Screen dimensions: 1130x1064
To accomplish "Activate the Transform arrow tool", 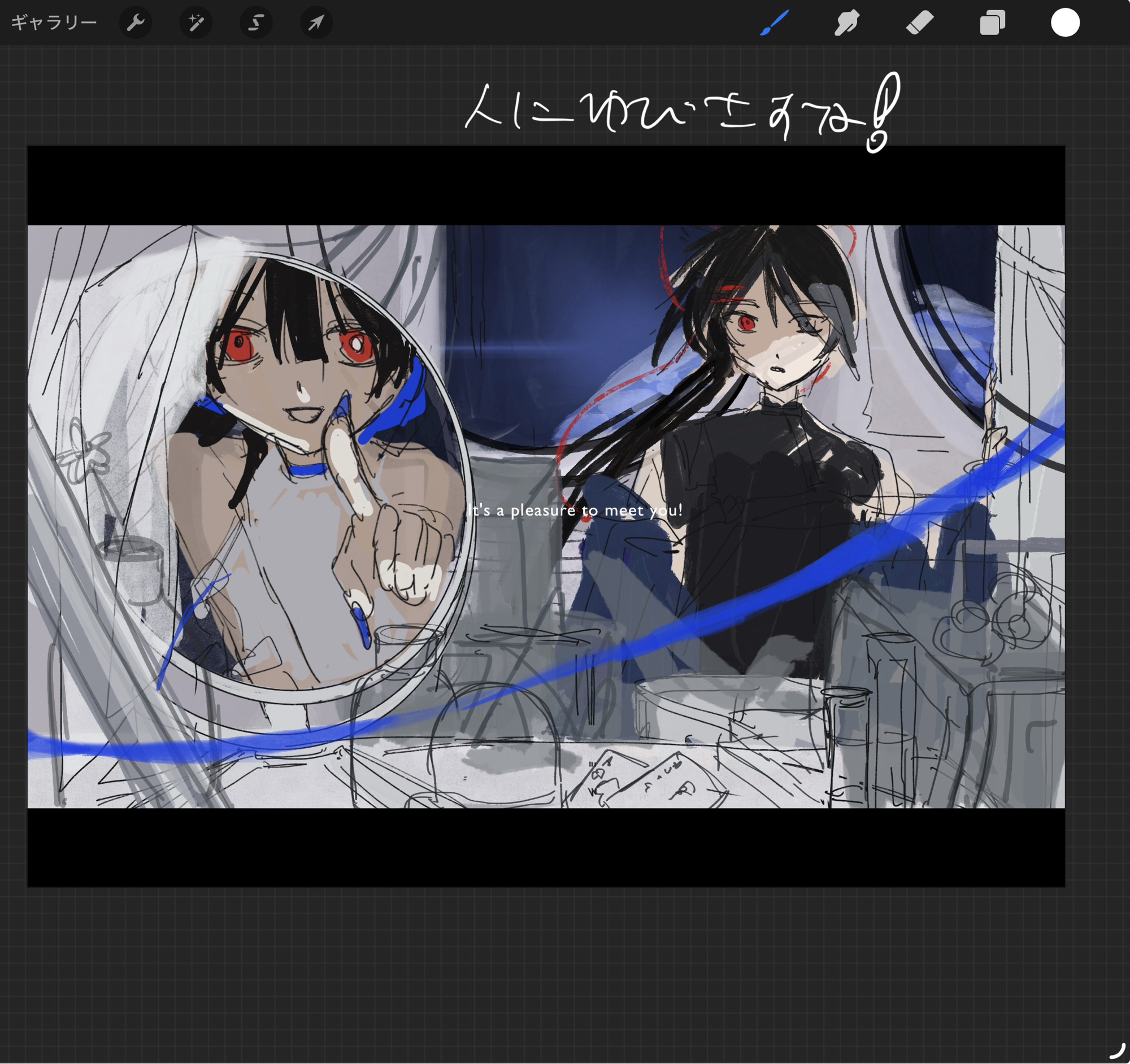I will (x=316, y=23).
